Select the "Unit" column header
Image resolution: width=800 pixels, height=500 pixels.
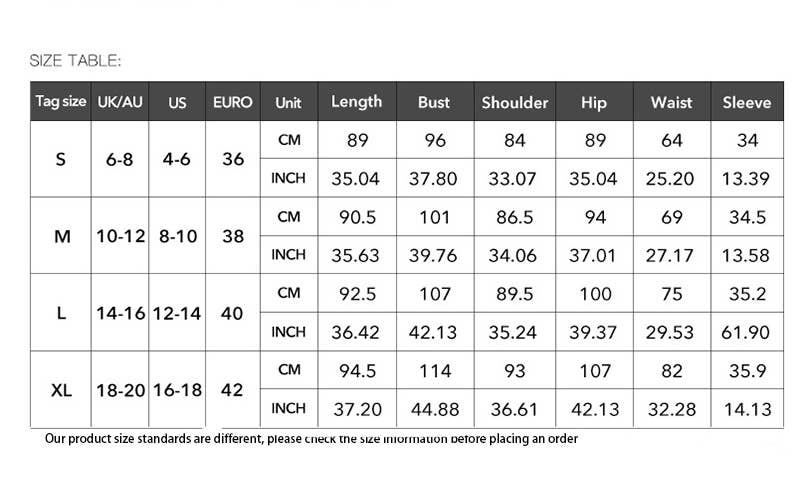[x=288, y=102]
